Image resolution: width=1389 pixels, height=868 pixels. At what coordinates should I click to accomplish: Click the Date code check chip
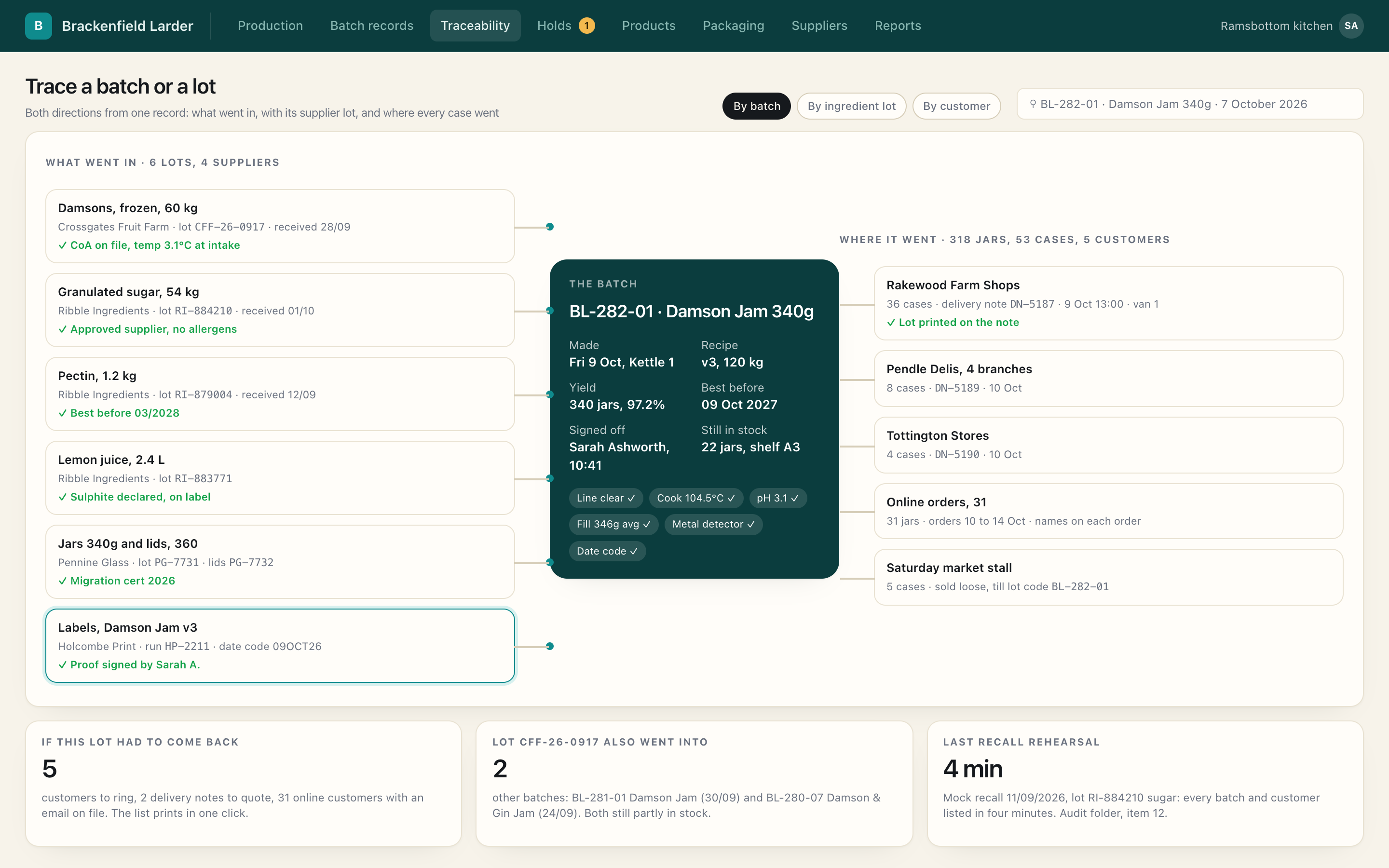click(607, 551)
